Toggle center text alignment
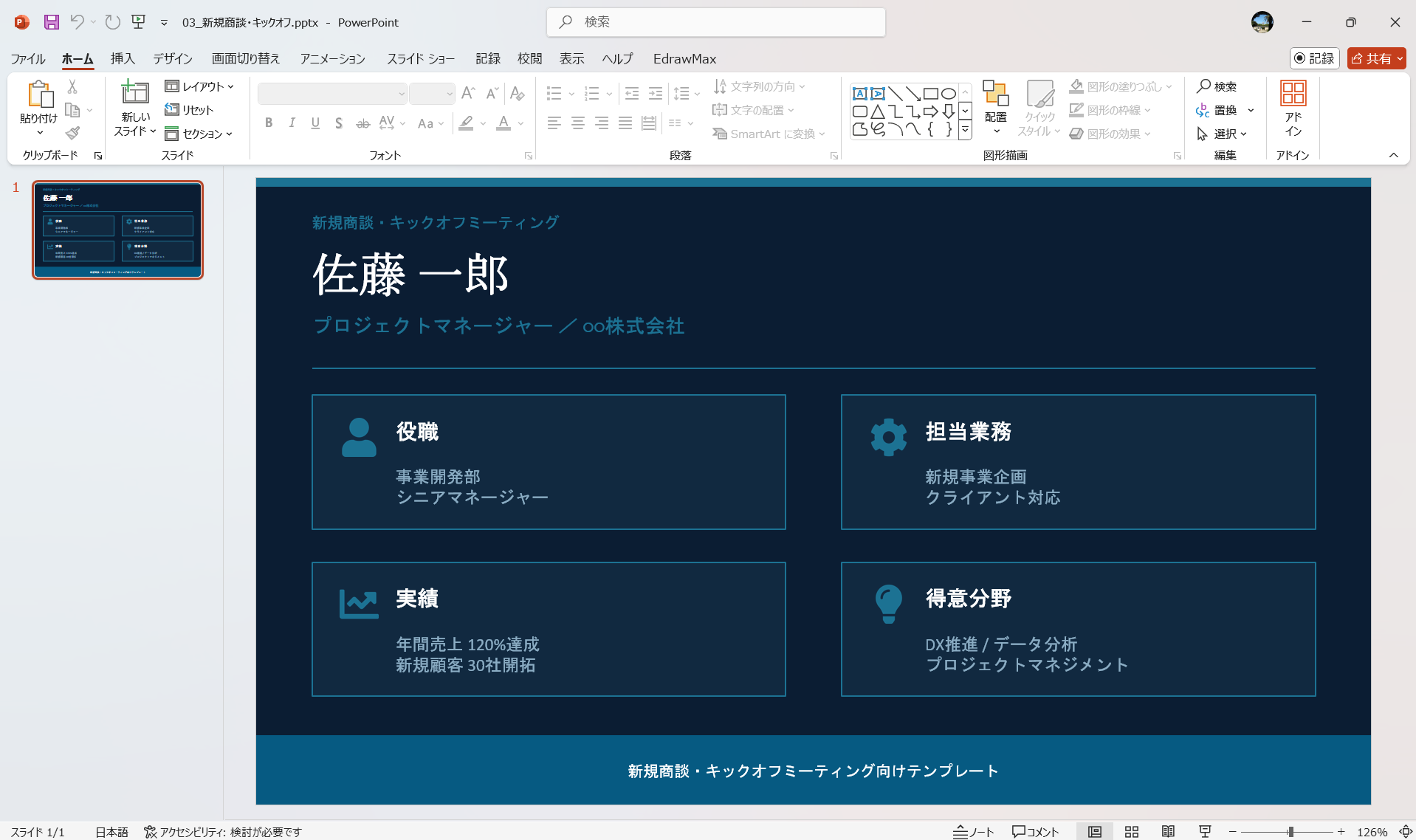 coord(578,123)
